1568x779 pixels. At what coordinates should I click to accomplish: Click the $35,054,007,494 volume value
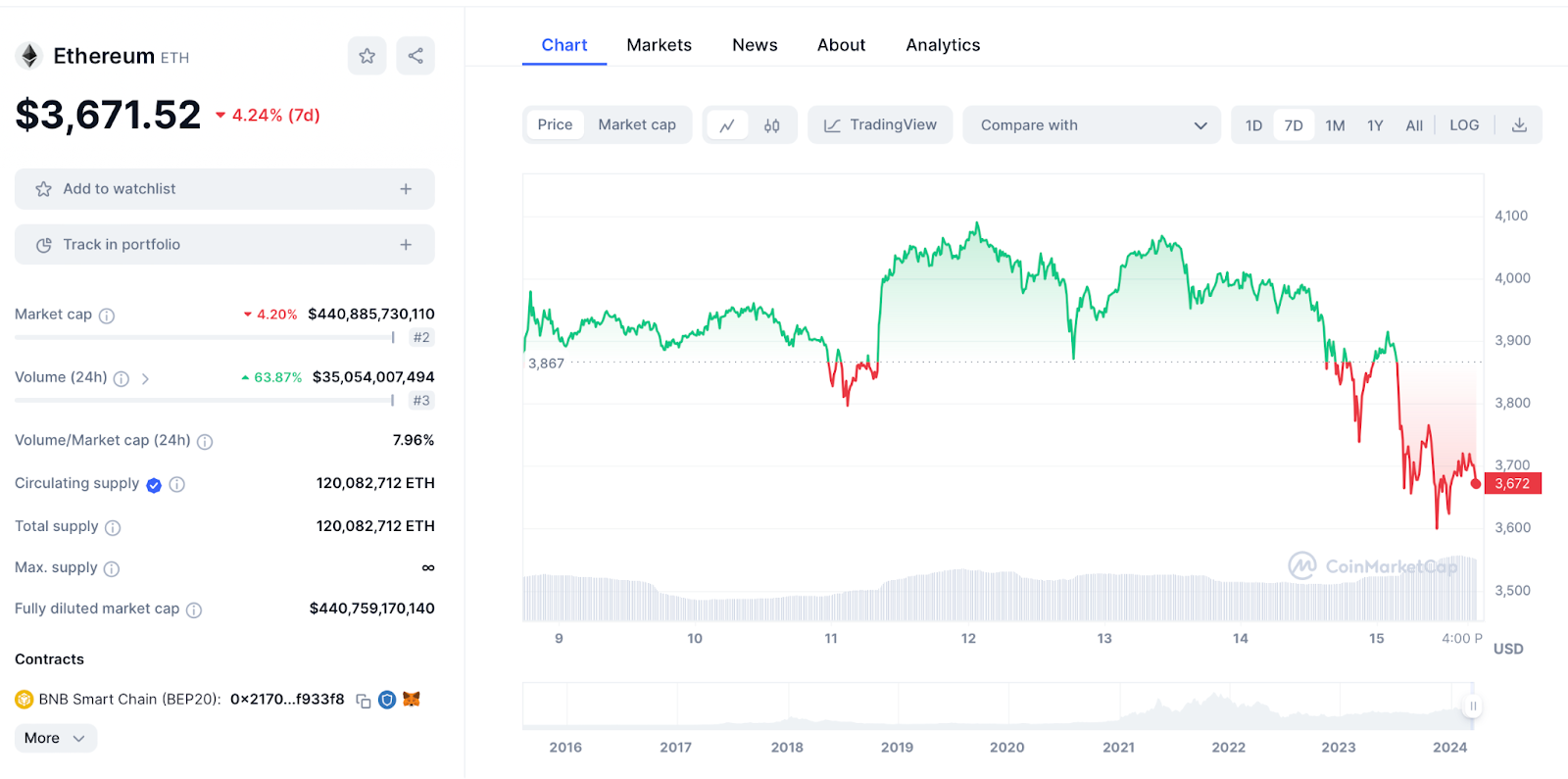pos(373,377)
